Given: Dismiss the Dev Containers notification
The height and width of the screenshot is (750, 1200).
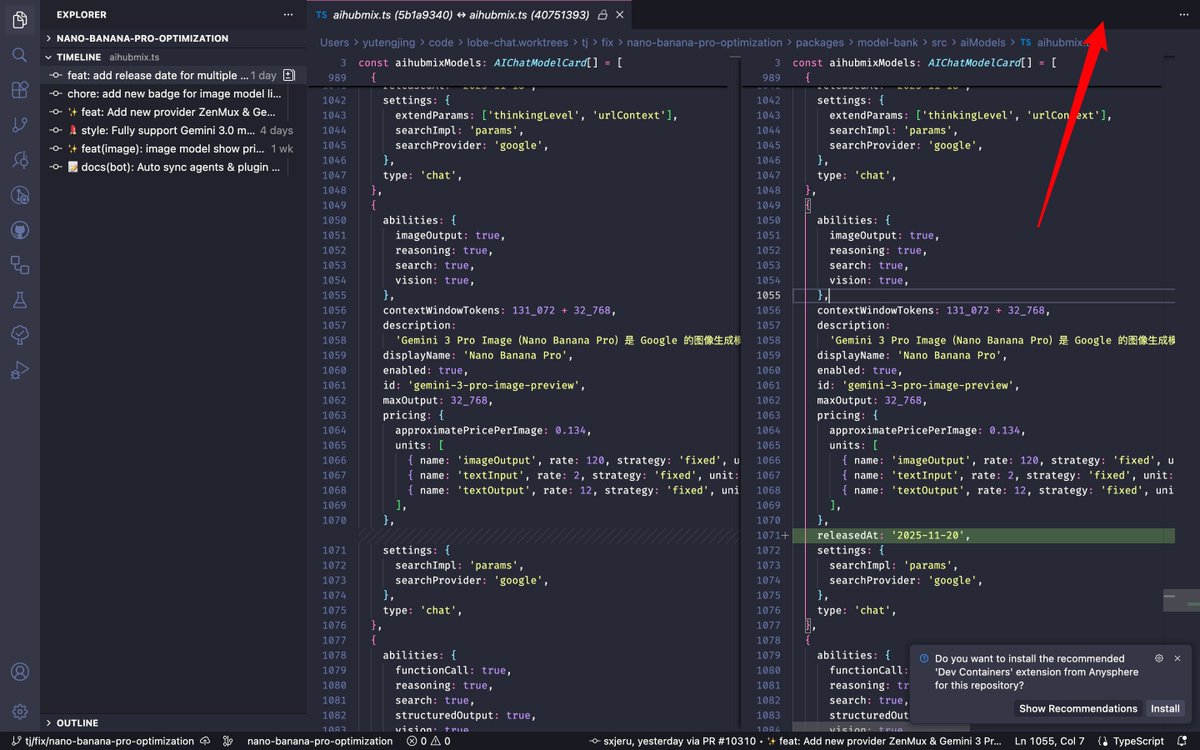Looking at the screenshot, I should (x=1177, y=658).
